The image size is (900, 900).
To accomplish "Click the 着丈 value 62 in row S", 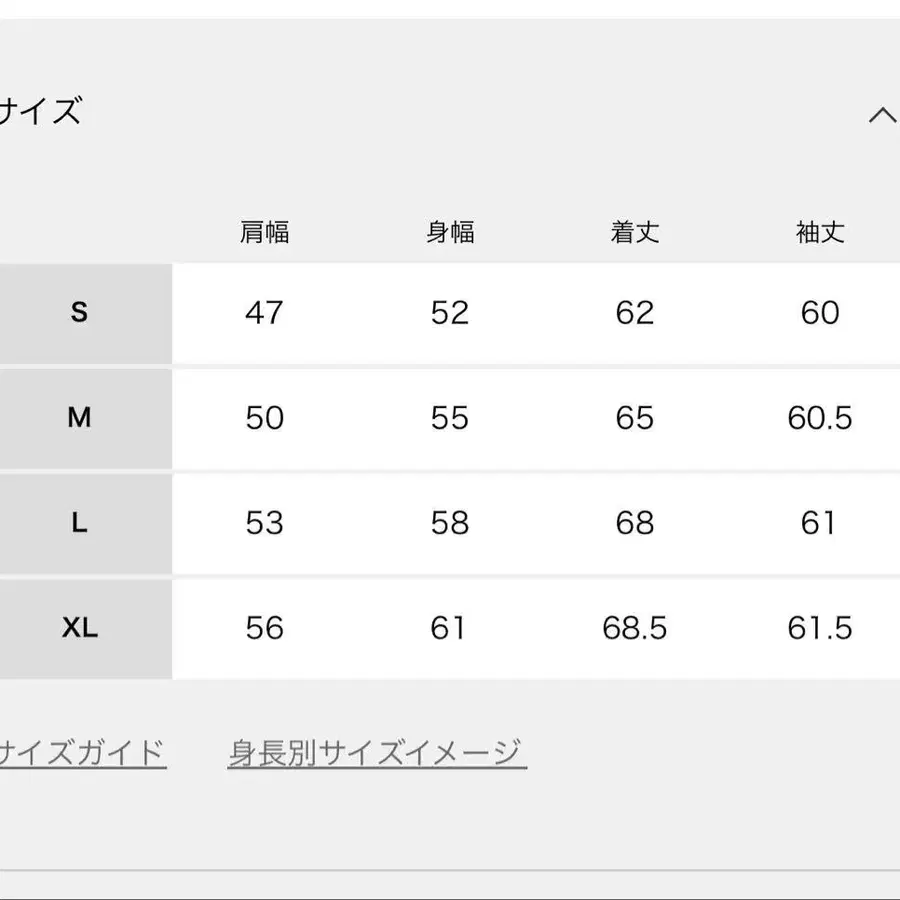I will pyautogui.click(x=634, y=312).
